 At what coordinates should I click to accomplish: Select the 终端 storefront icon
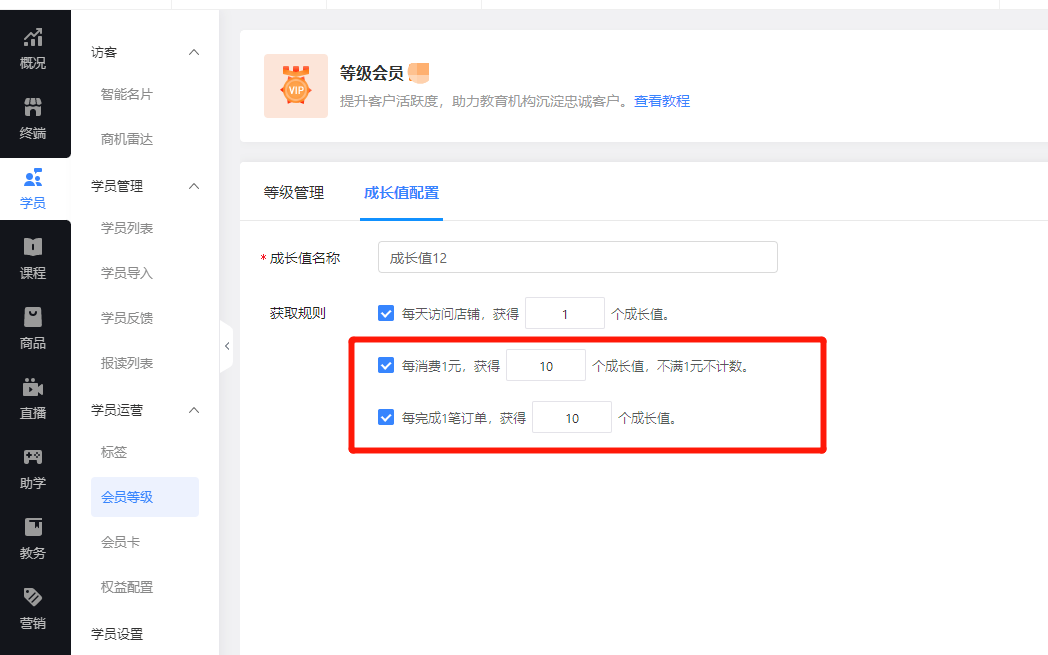coord(33,107)
